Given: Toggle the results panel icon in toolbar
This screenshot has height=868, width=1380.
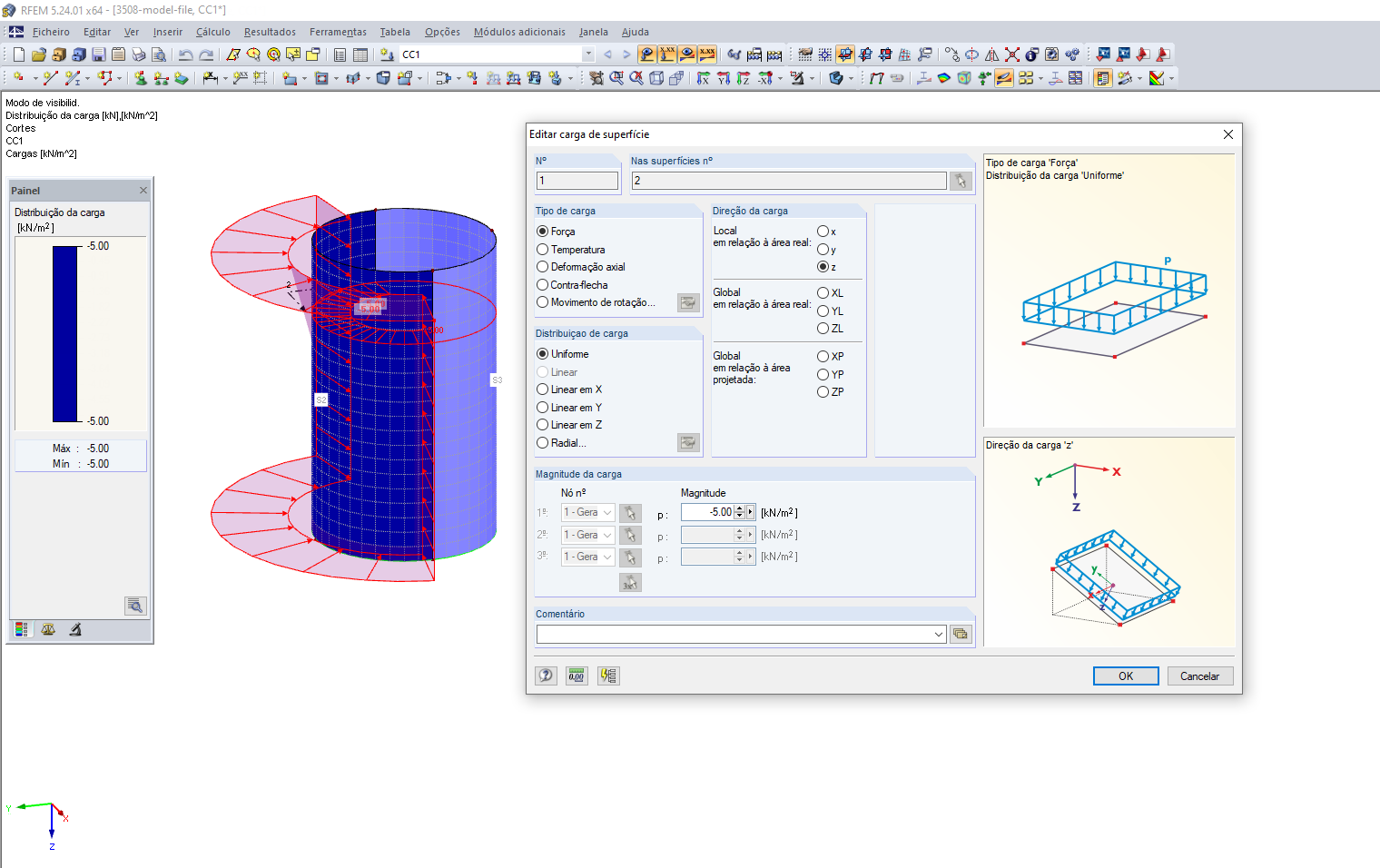Looking at the screenshot, I should click(x=1102, y=78).
